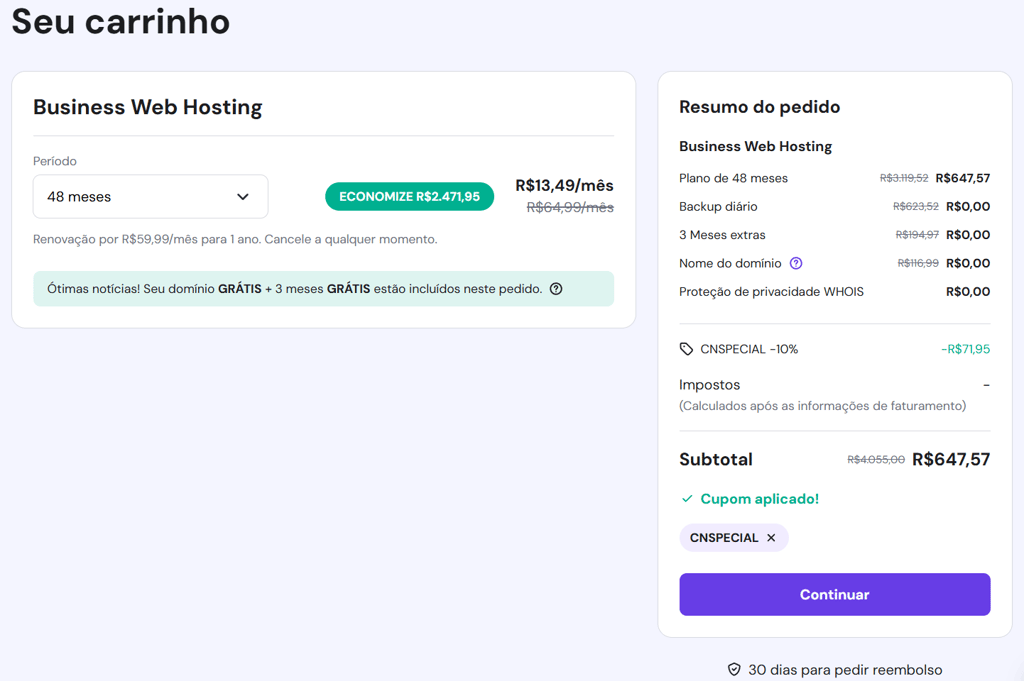
Task: Click the Ótimas notícias free domain banner text
Action: click(x=295, y=289)
